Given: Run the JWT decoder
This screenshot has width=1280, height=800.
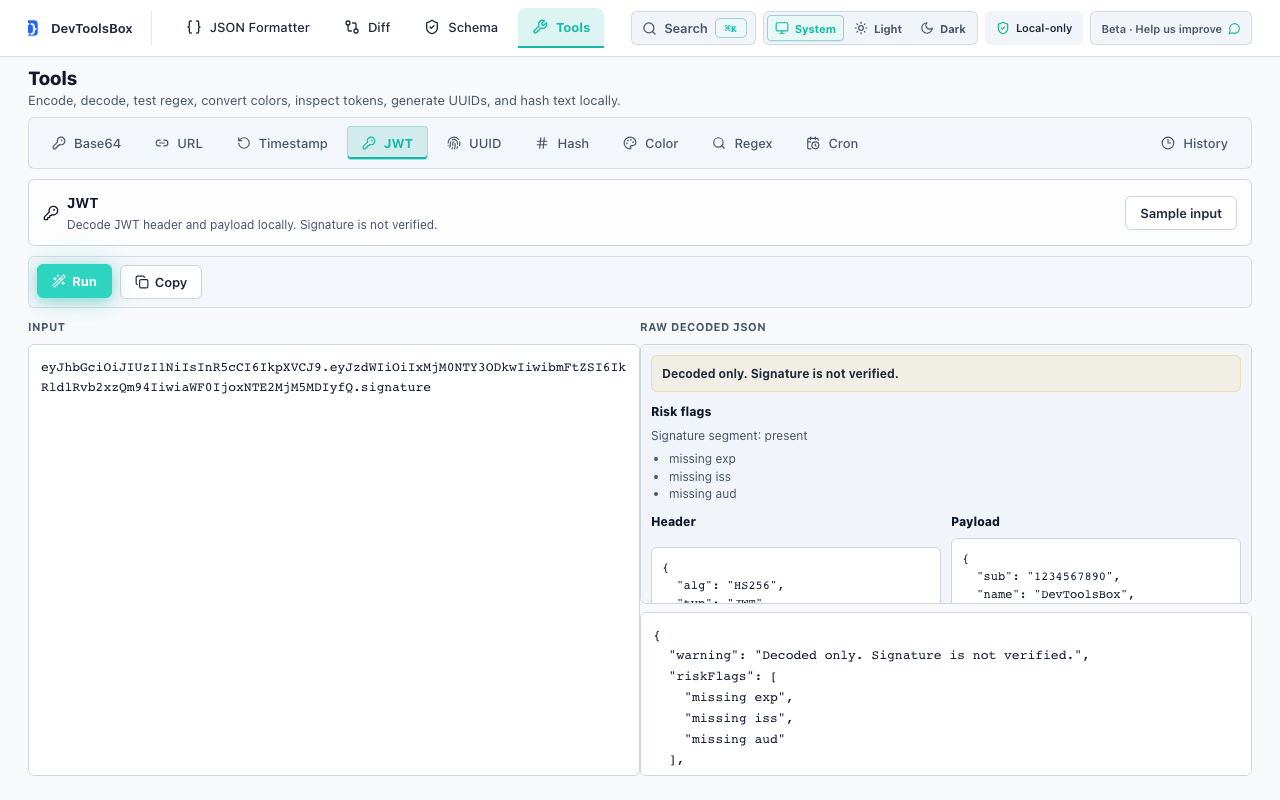Looking at the screenshot, I should (74, 281).
